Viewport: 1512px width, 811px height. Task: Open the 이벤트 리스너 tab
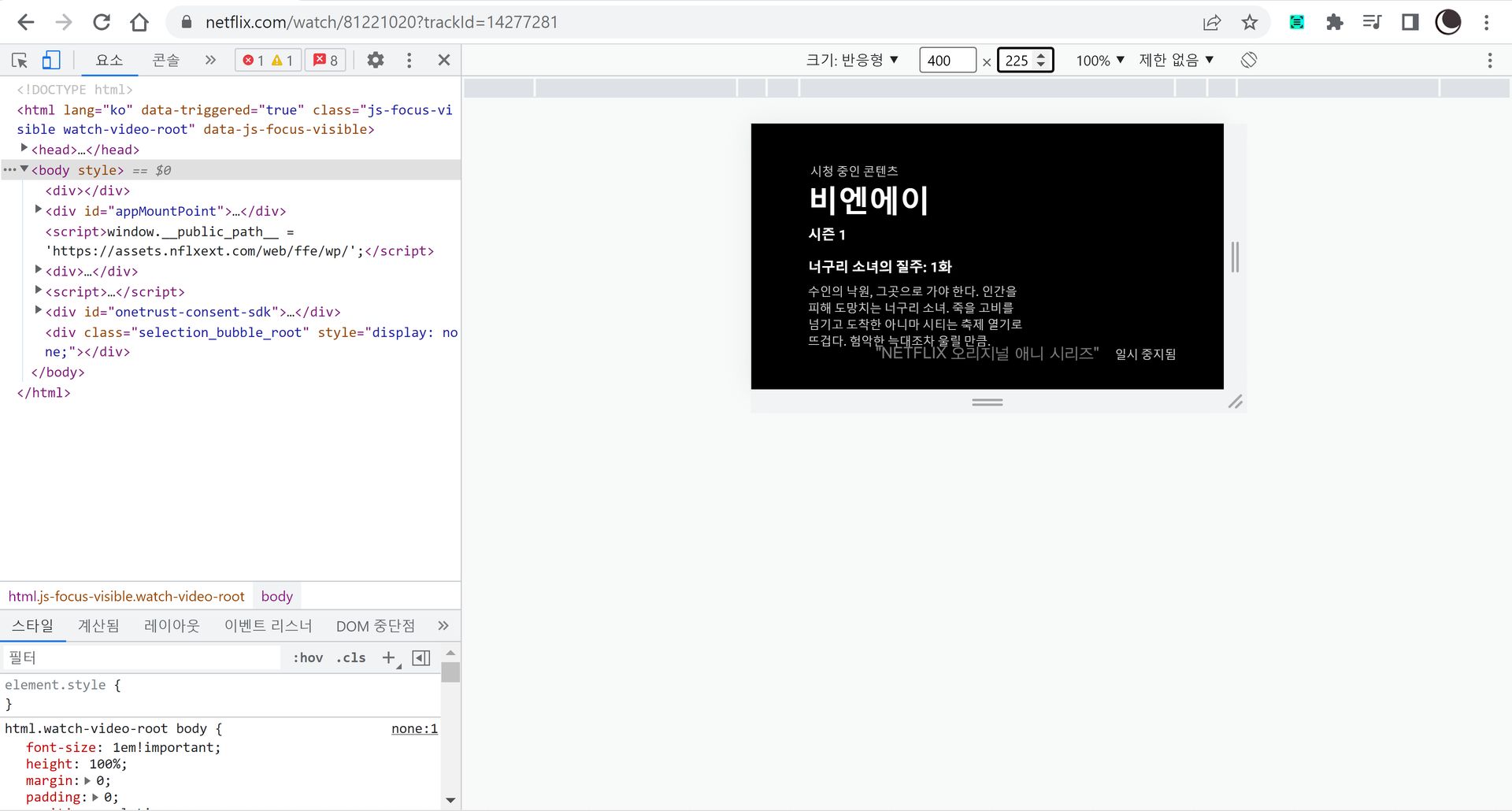pos(268,625)
